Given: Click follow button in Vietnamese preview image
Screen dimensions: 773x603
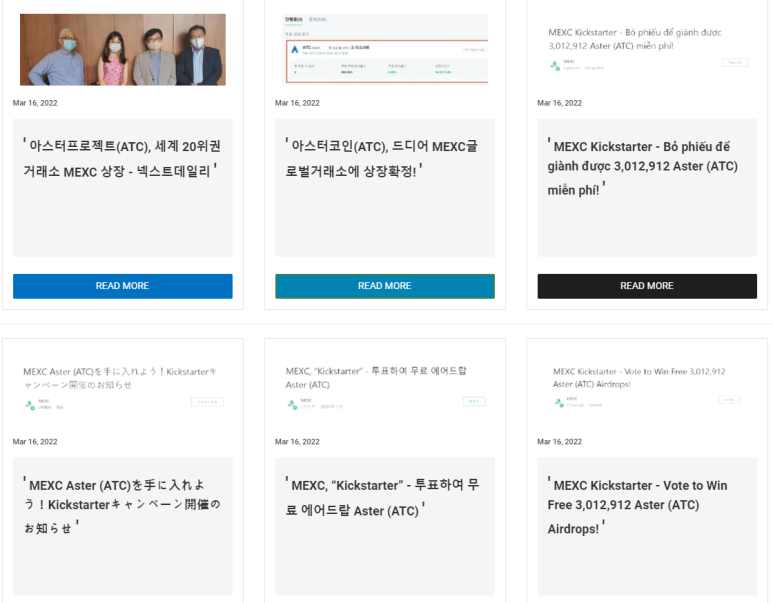Looking at the screenshot, I should click(735, 63).
